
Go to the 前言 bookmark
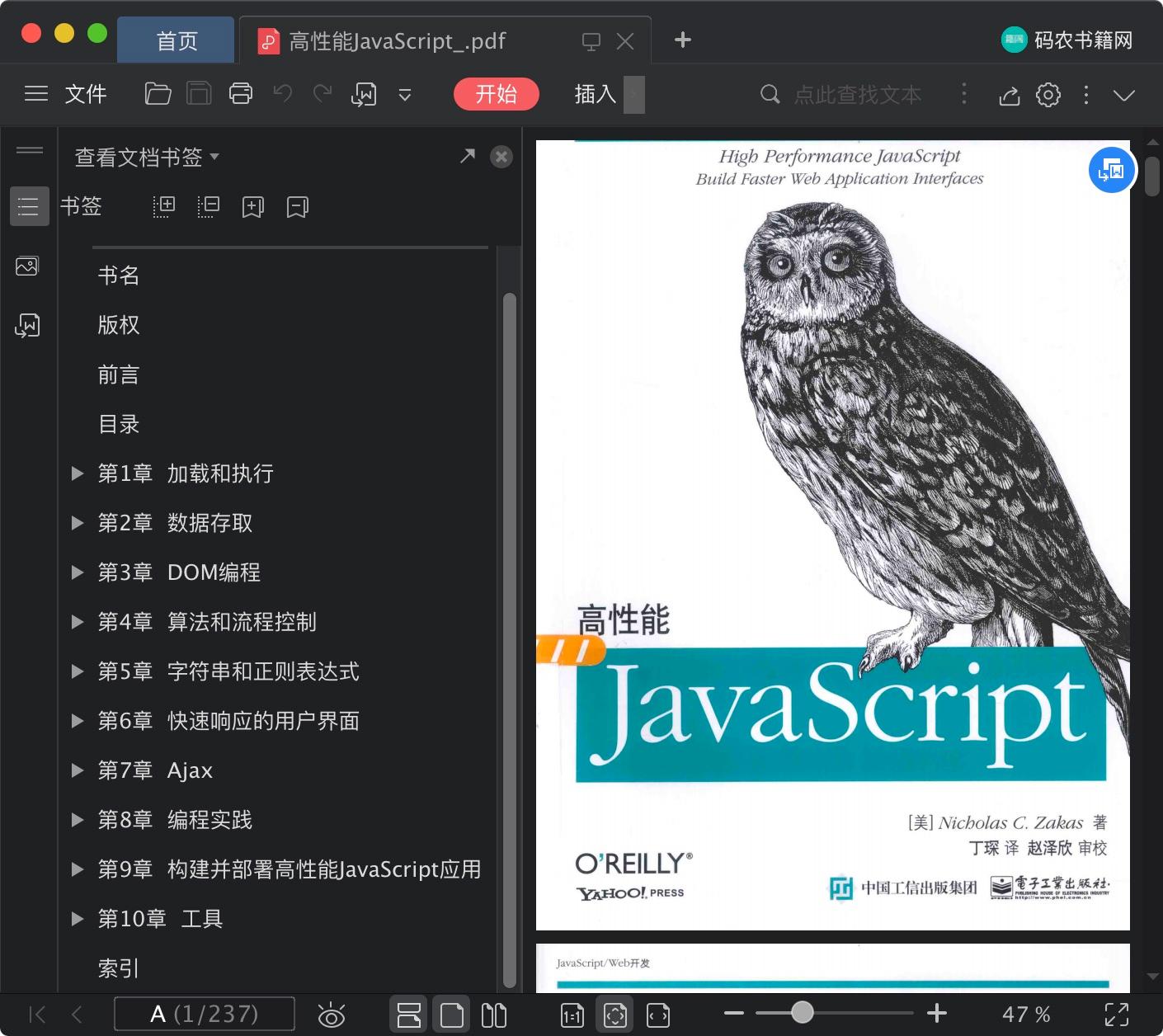click(119, 374)
